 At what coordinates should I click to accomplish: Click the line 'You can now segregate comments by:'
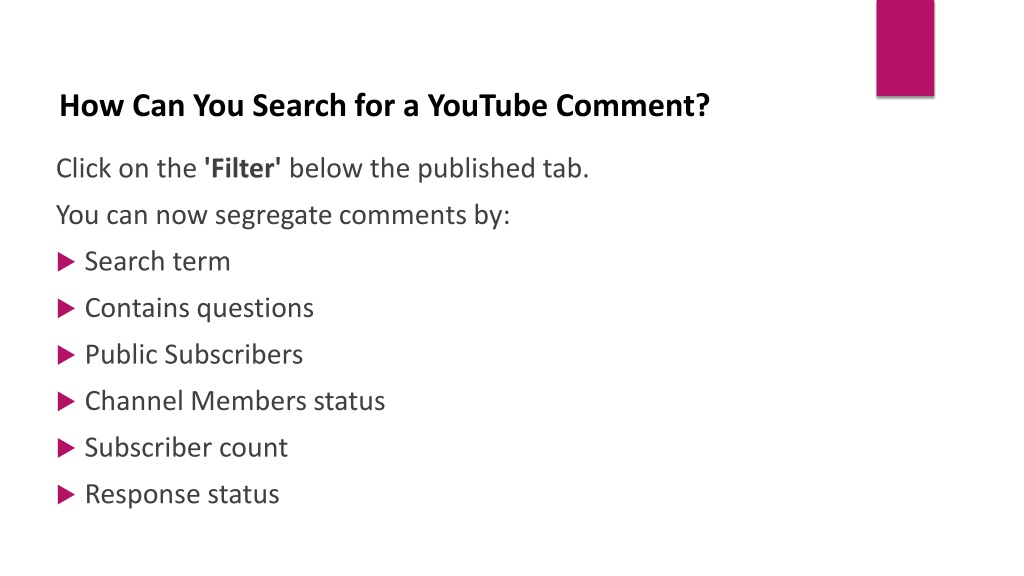pos(283,216)
